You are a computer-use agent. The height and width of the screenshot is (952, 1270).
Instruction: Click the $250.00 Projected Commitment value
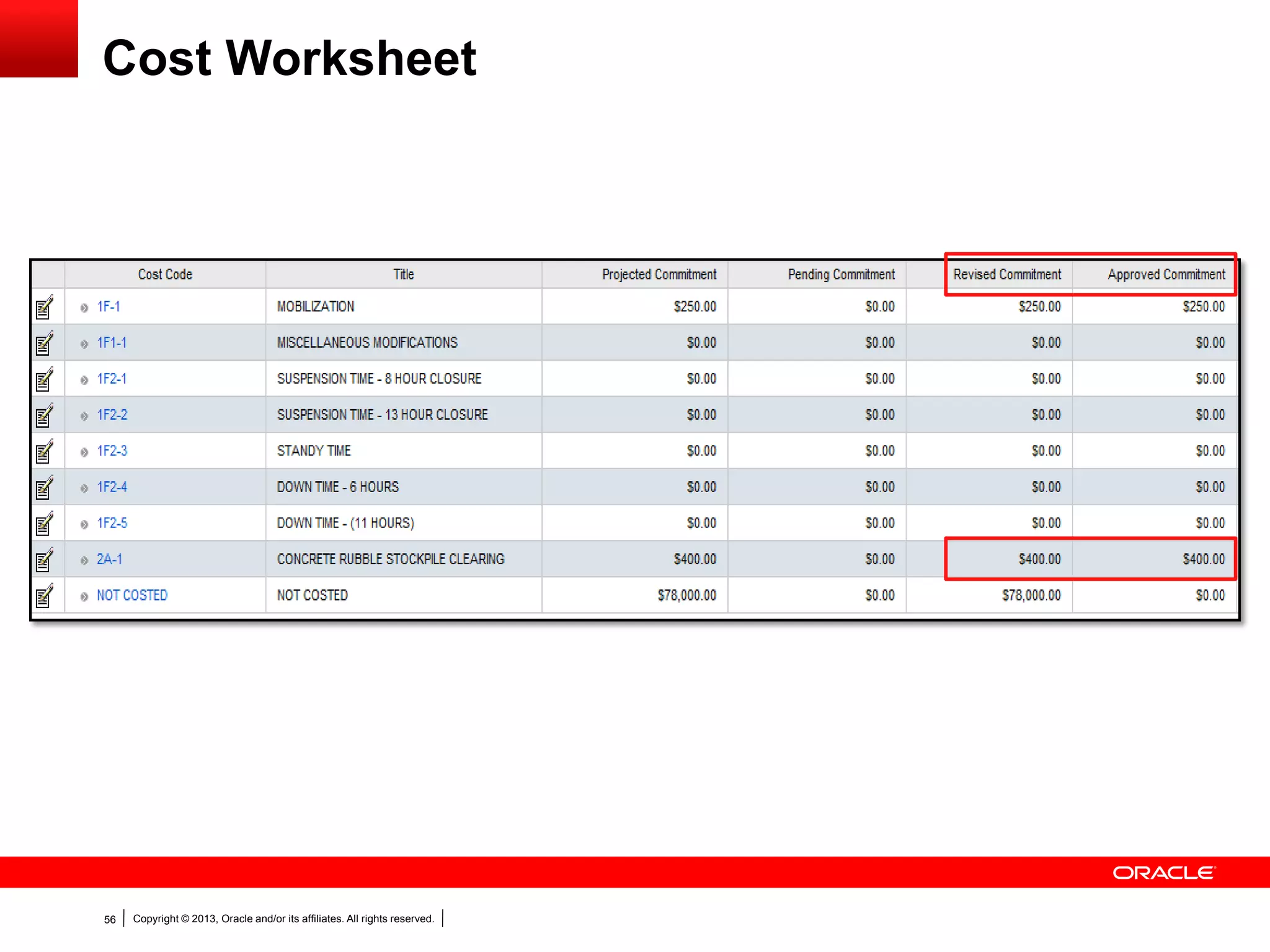(695, 307)
